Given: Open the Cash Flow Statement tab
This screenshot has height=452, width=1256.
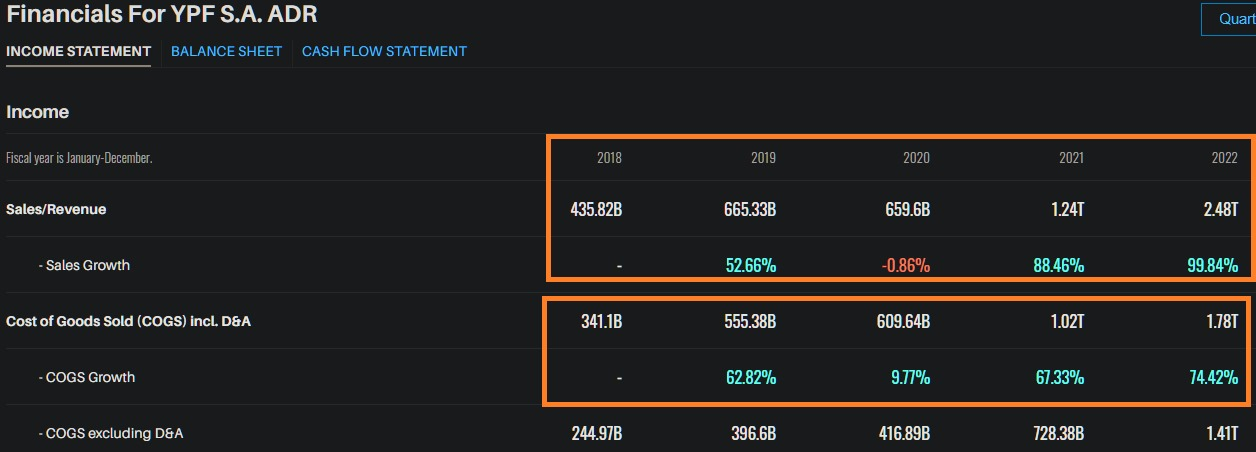Looking at the screenshot, I should click(384, 51).
